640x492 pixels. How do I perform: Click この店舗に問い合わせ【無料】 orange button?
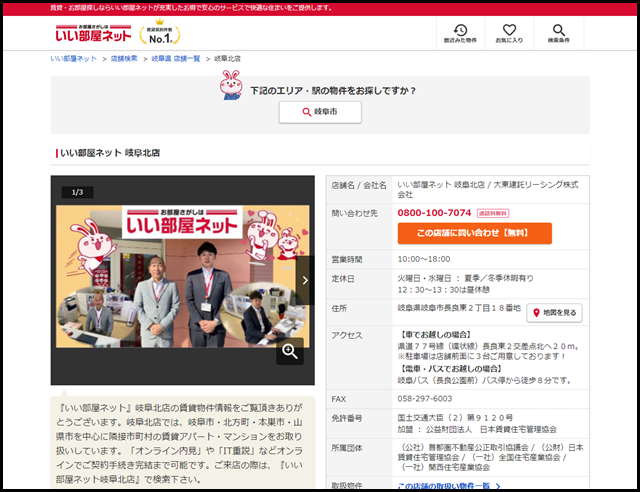pyautogui.click(x=475, y=233)
